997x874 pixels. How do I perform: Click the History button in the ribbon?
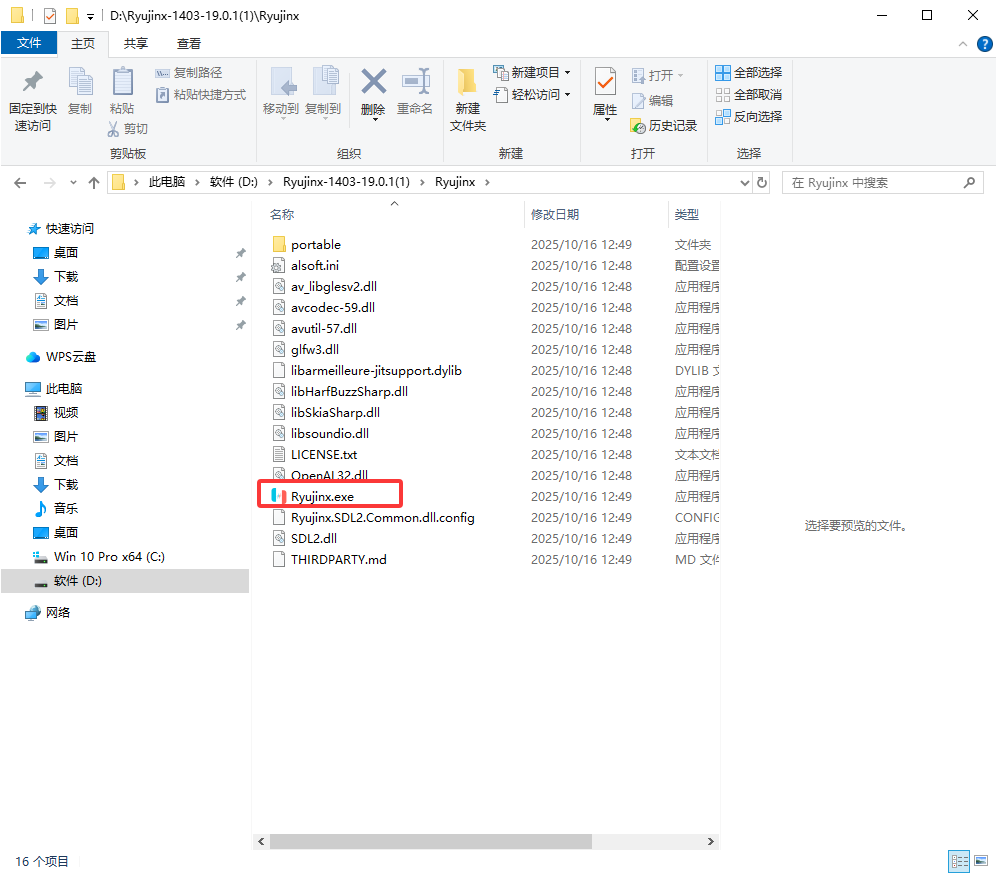click(664, 126)
